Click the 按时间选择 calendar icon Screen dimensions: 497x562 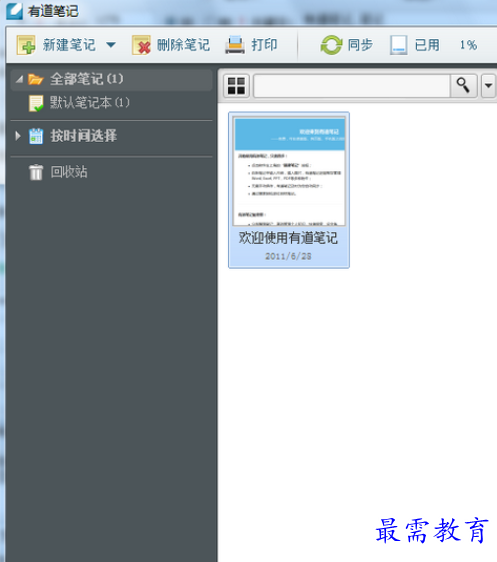[x=36, y=136]
